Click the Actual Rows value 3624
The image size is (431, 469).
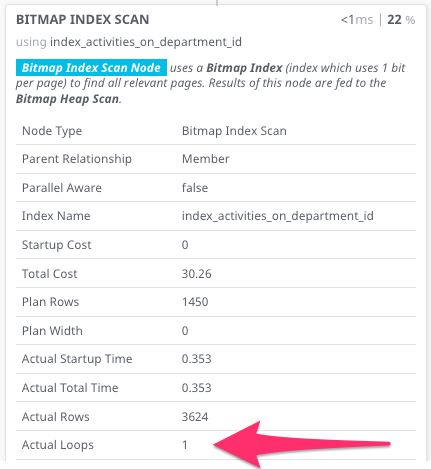(x=195, y=417)
